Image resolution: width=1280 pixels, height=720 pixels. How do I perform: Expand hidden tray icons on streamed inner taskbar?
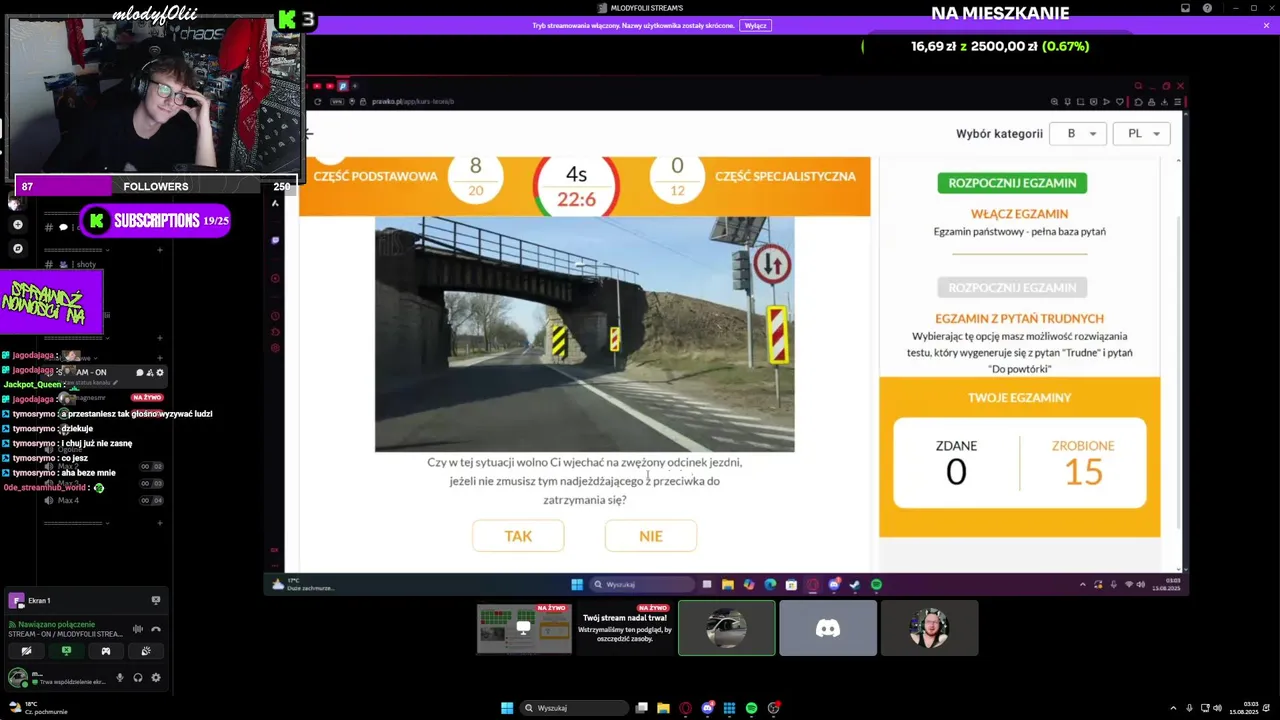click(1083, 584)
